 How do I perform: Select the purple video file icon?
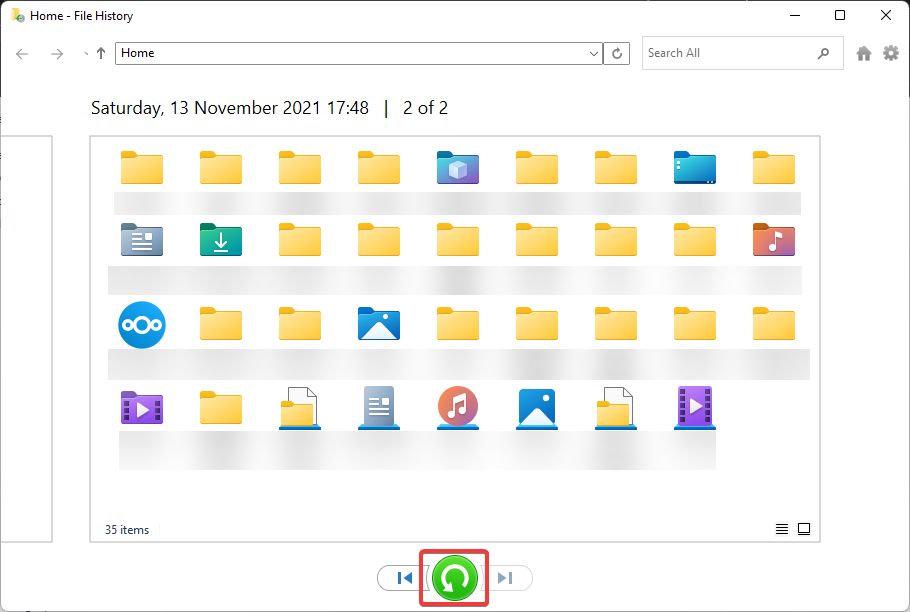(694, 407)
